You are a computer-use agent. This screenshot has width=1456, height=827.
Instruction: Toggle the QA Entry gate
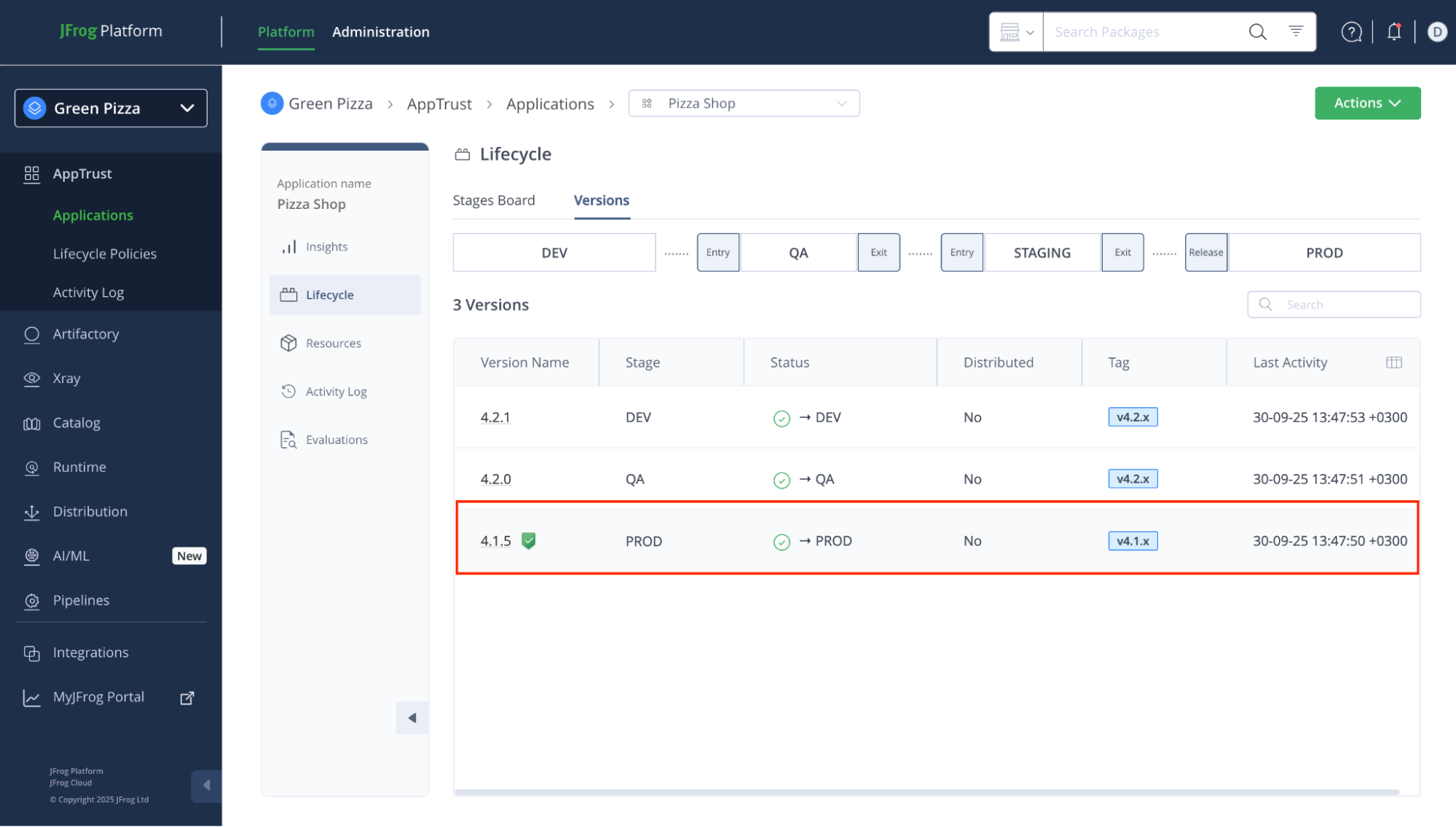717,253
